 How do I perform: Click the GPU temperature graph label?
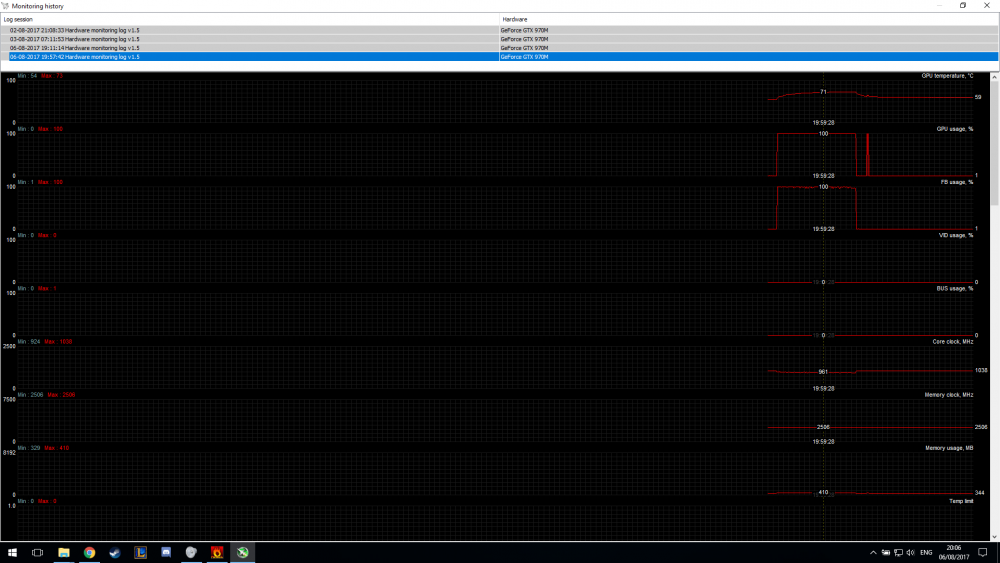click(x=947, y=76)
